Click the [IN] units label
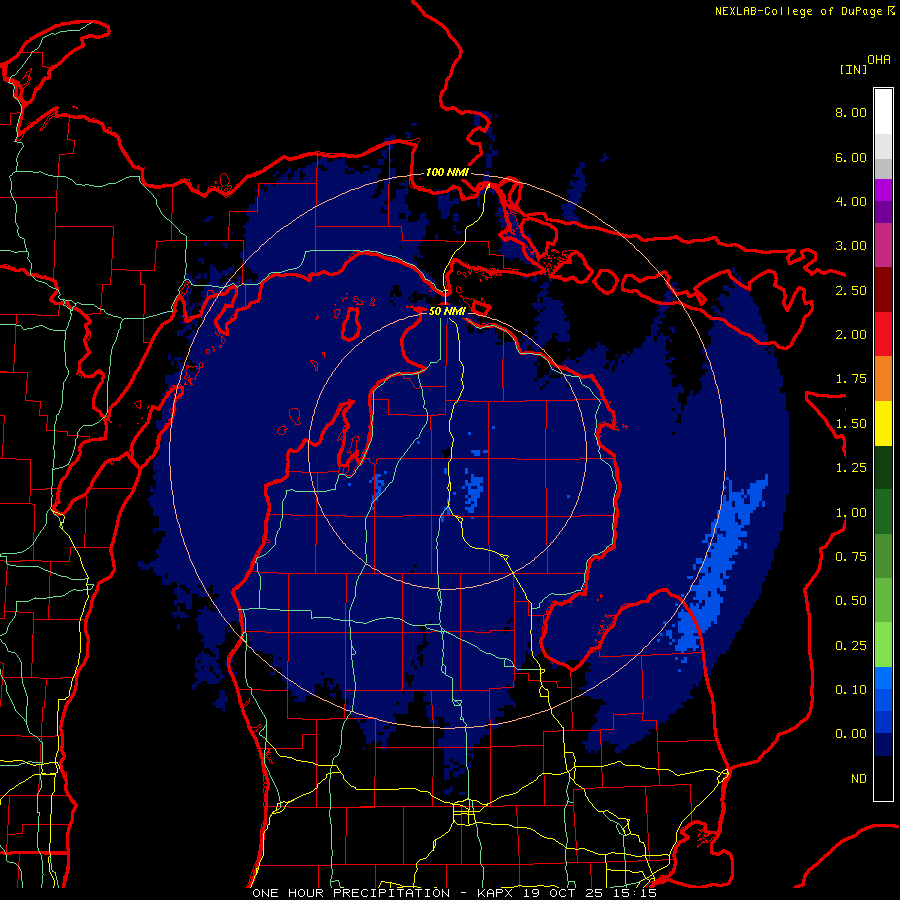900x900 pixels. [x=852, y=69]
